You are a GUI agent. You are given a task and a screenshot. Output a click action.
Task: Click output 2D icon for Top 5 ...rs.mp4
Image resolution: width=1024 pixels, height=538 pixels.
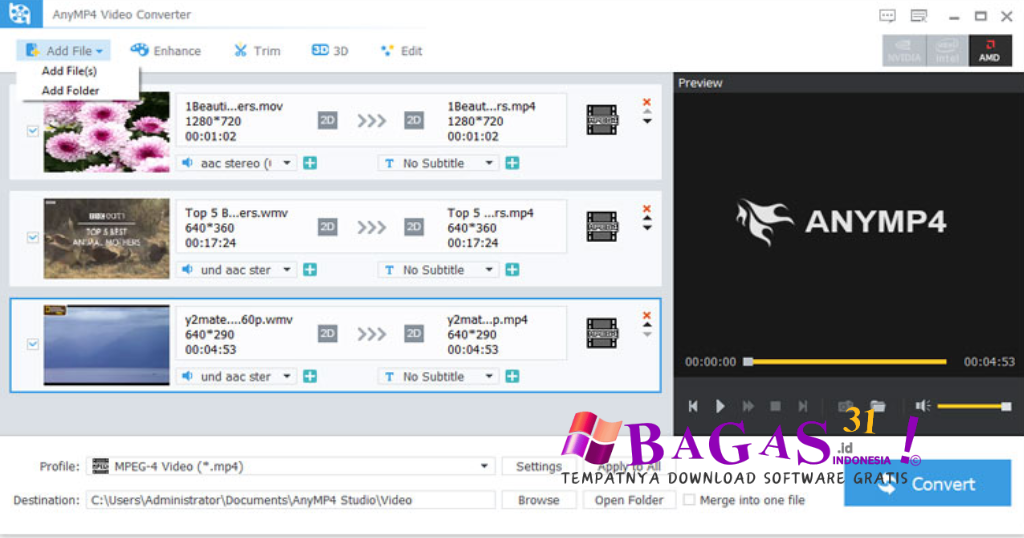pos(413,227)
